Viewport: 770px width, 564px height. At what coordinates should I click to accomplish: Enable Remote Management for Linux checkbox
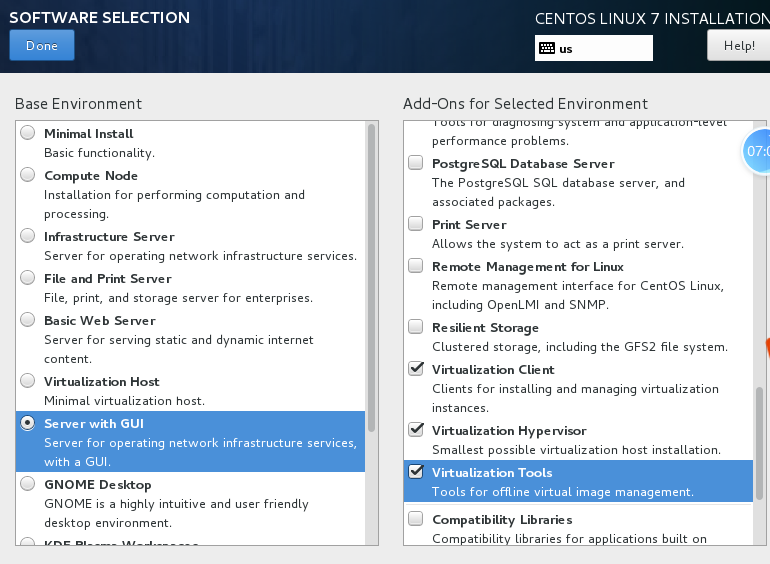[x=416, y=267]
